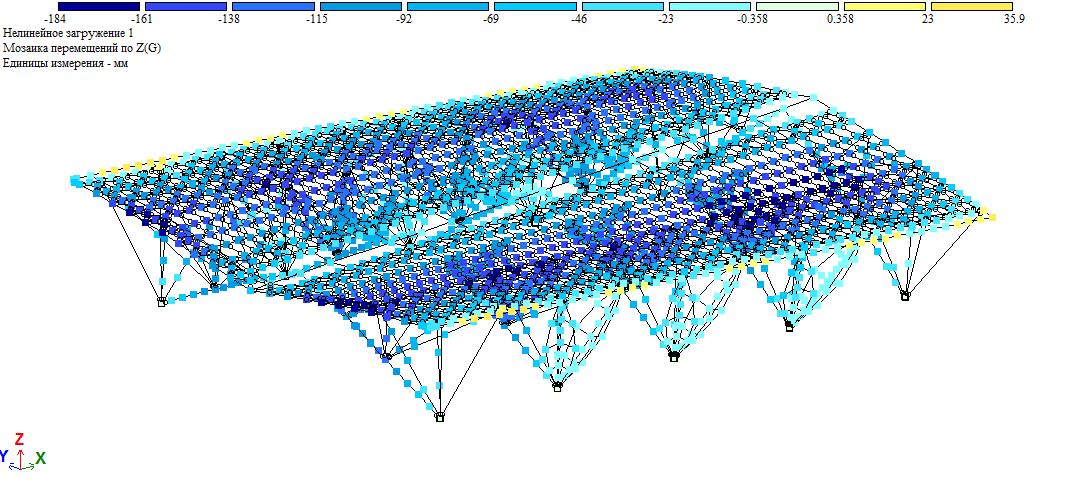Select the color band between -92 and -69
The width and height of the screenshot is (1067, 489).
point(448,6)
